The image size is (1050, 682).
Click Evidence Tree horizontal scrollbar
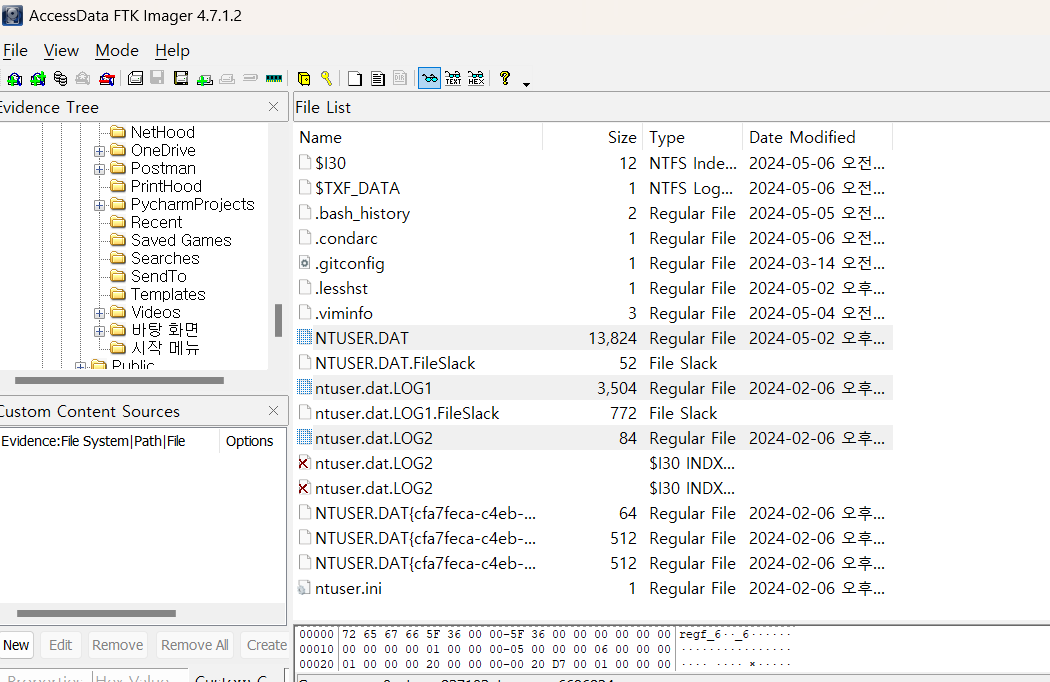coord(119,381)
